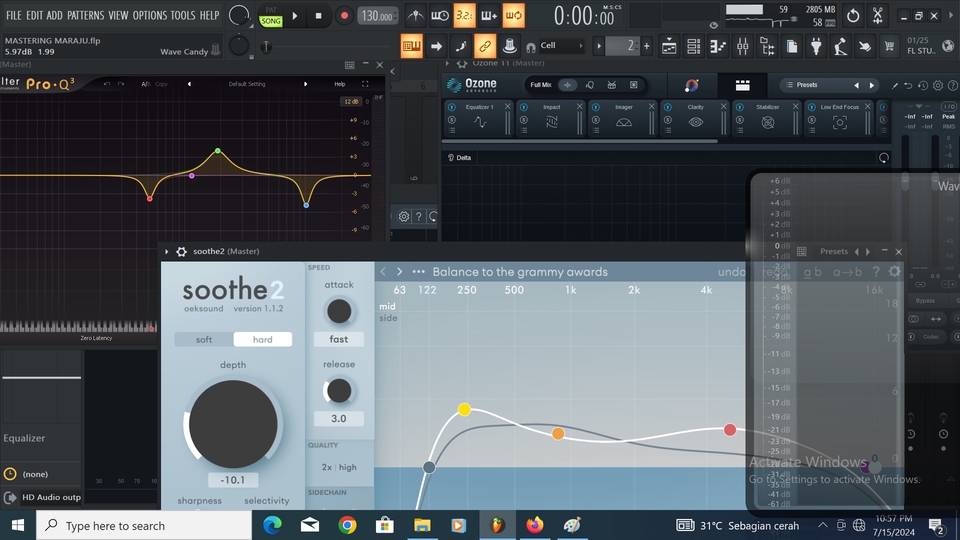Click the soothe2 release knob
This screenshot has width=960, height=540.
[x=339, y=391]
